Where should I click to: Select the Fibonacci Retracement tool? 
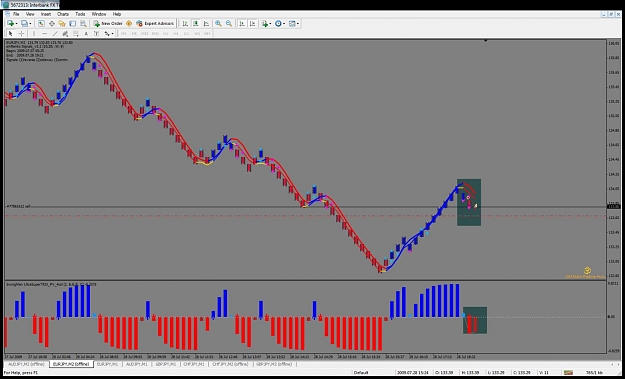pyautogui.click(x=76, y=33)
